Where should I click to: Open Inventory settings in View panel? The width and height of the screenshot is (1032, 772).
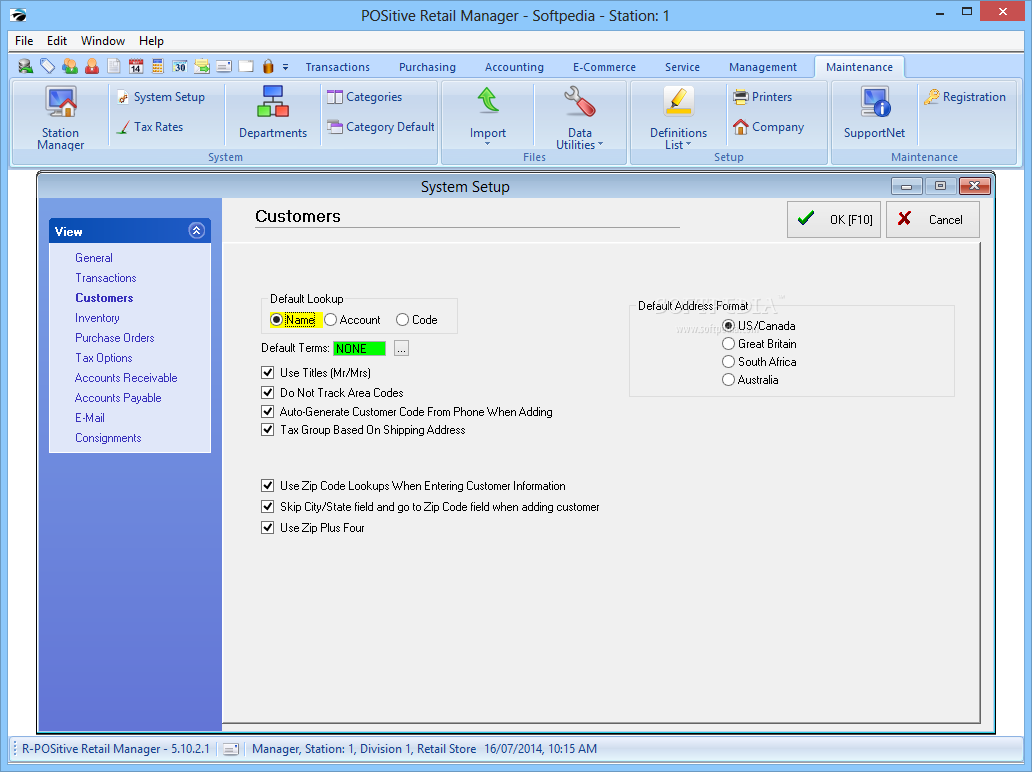coord(97,318)
